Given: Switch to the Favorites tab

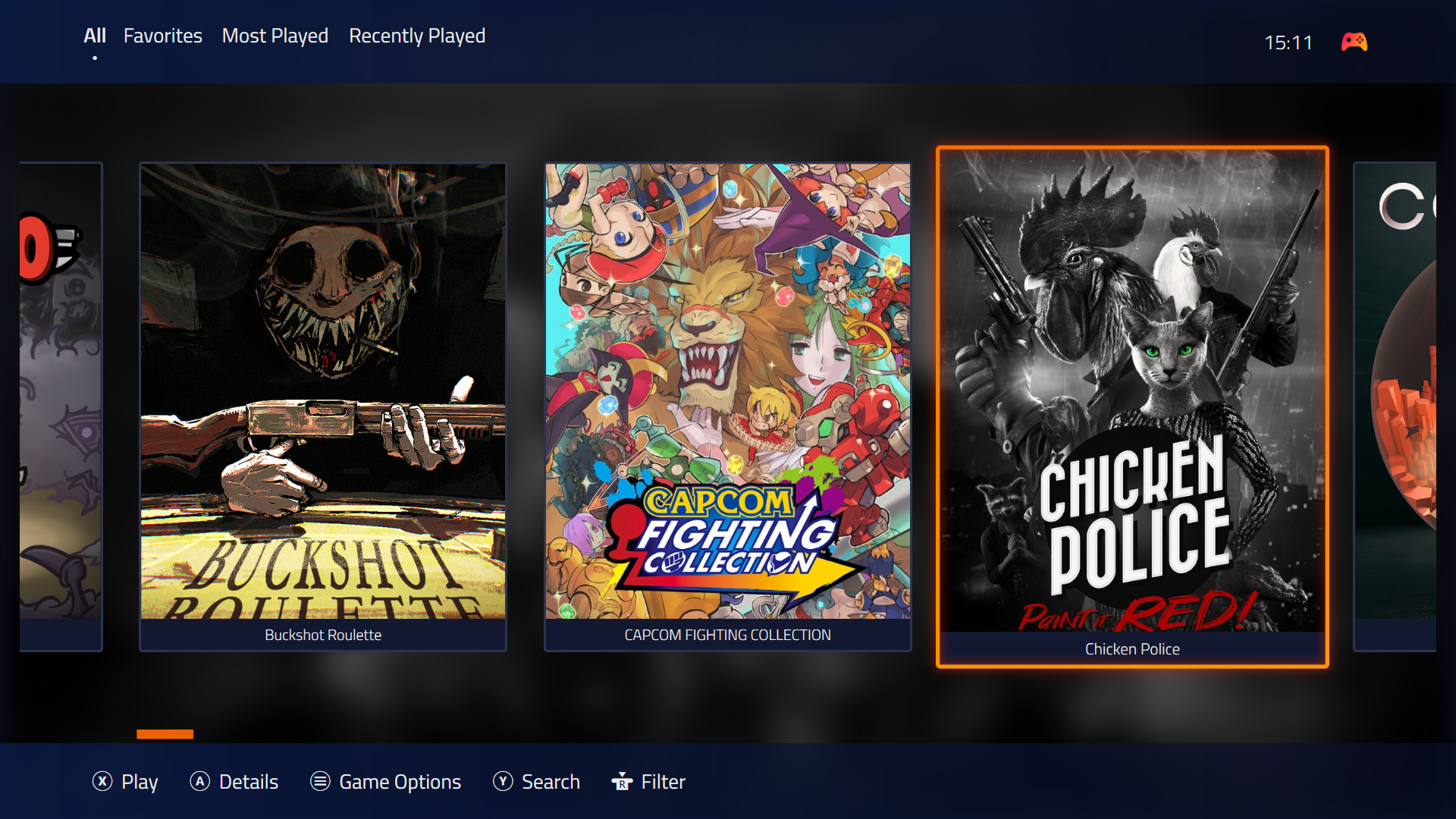Looking at the screenshot, I should click(x=162, y=36).
